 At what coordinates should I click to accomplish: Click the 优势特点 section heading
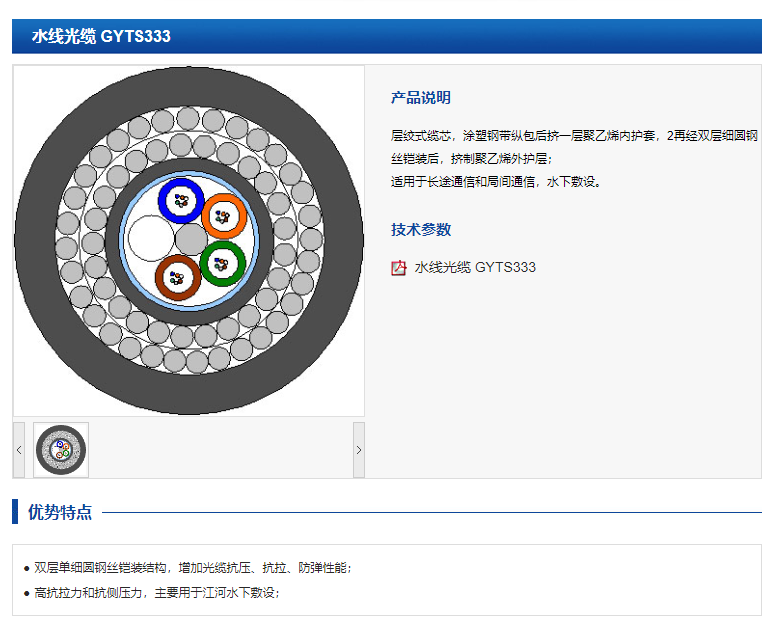point(60,512)
